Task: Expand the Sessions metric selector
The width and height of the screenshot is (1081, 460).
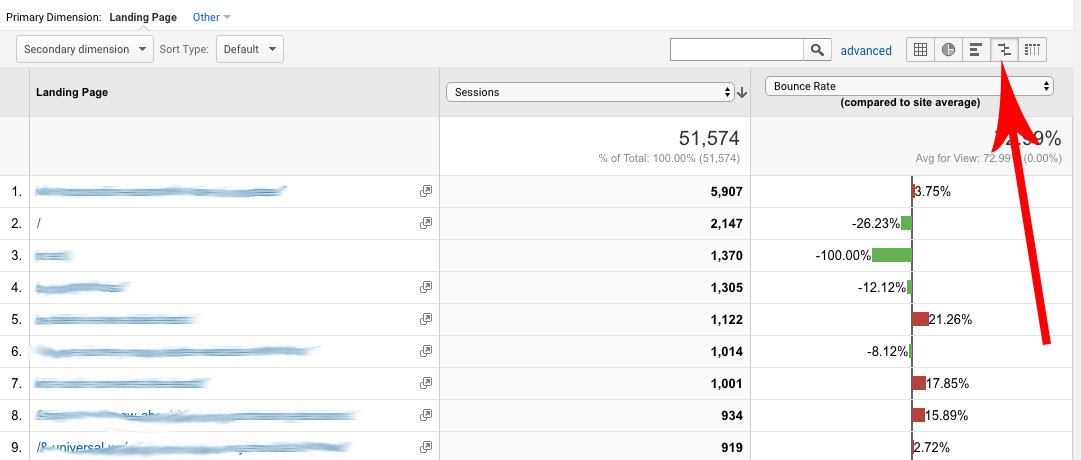Action: coord(591,92)
